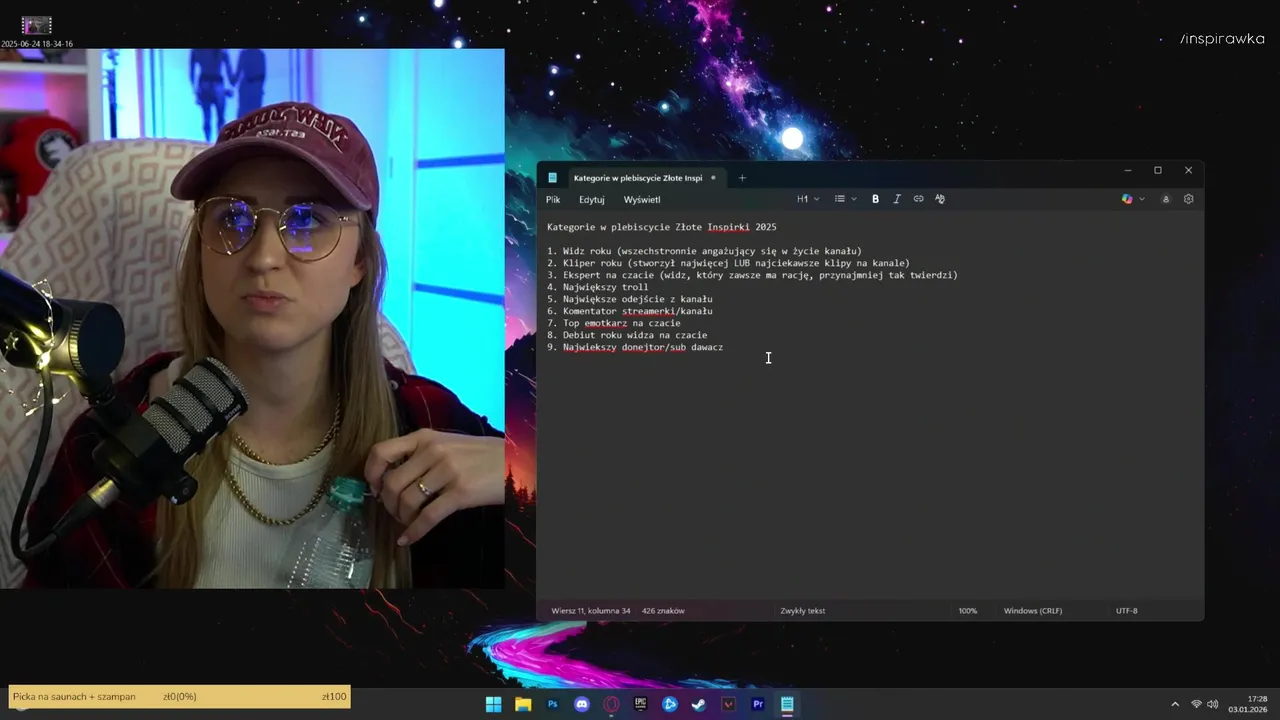Close the tab via its unsaved dot

point(713,178)
